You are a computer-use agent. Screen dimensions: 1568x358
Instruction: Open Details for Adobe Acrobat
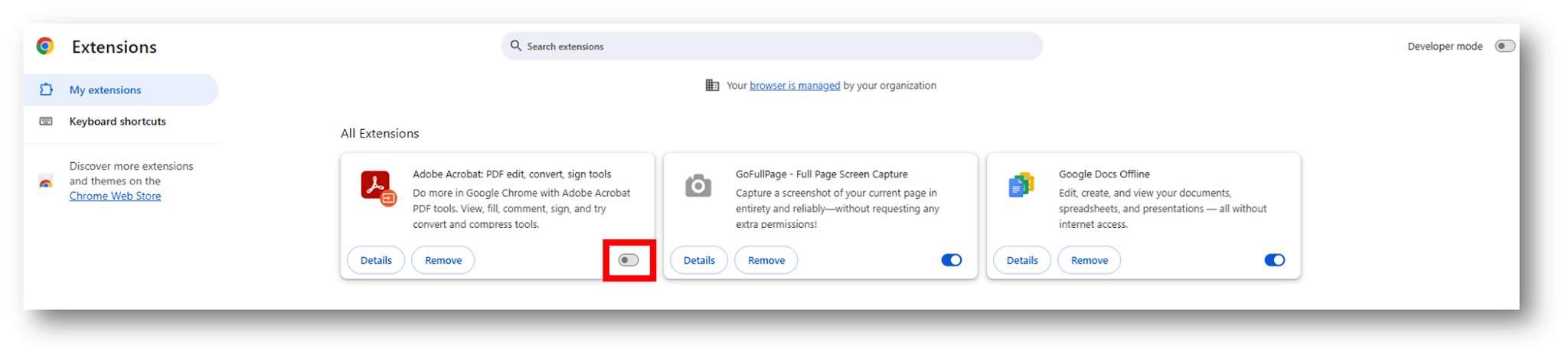point(376,260)
